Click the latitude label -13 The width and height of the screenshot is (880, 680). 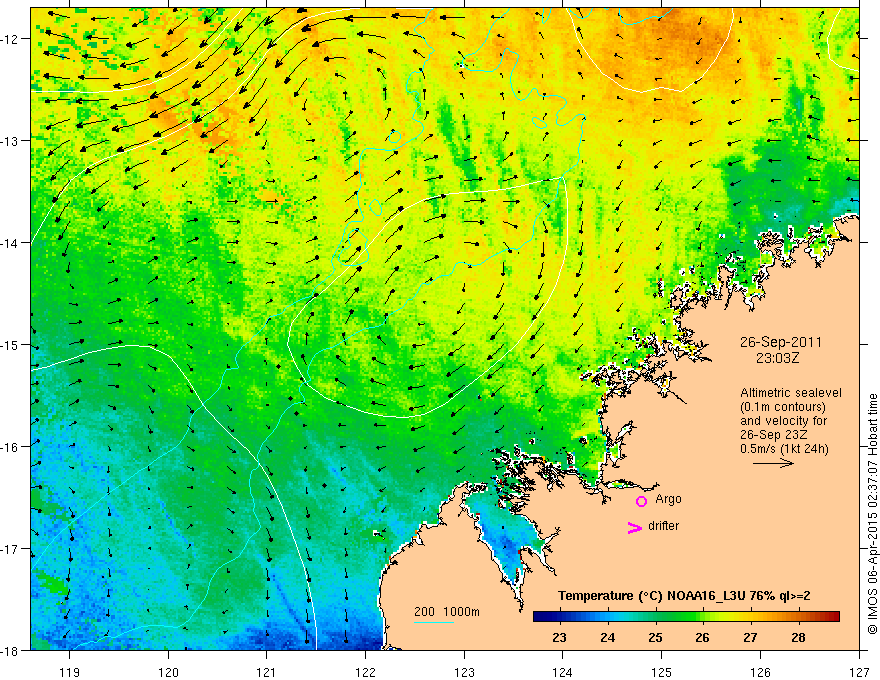tap(9, 141)
